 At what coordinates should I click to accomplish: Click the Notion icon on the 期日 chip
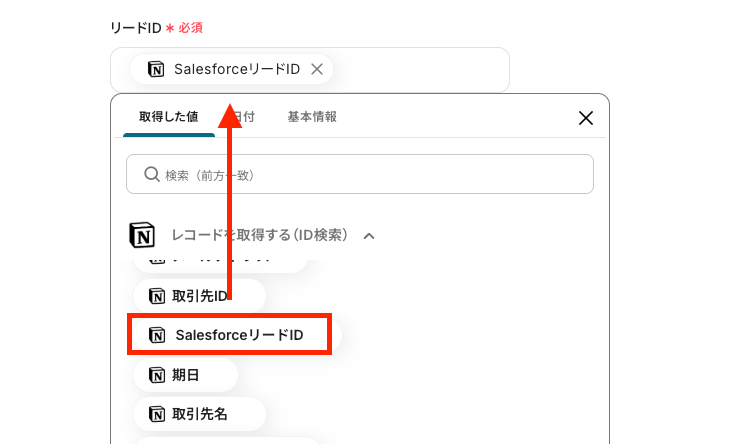(x=157, y=375)
